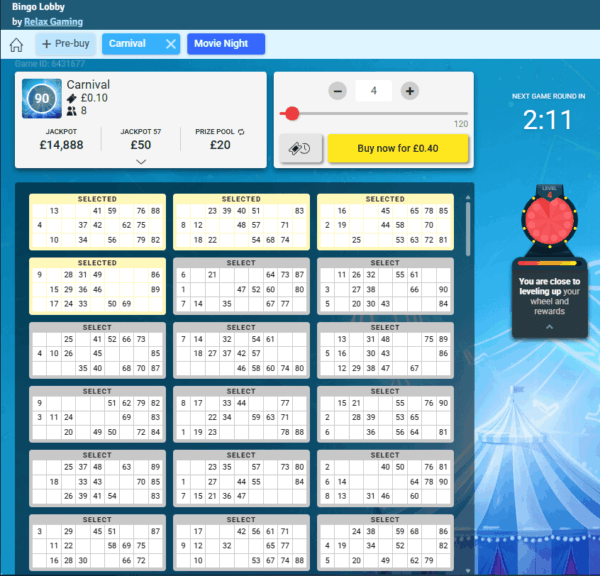
Task: Click the JACKPOT 57 £50 amount
Action: point(141,145)
